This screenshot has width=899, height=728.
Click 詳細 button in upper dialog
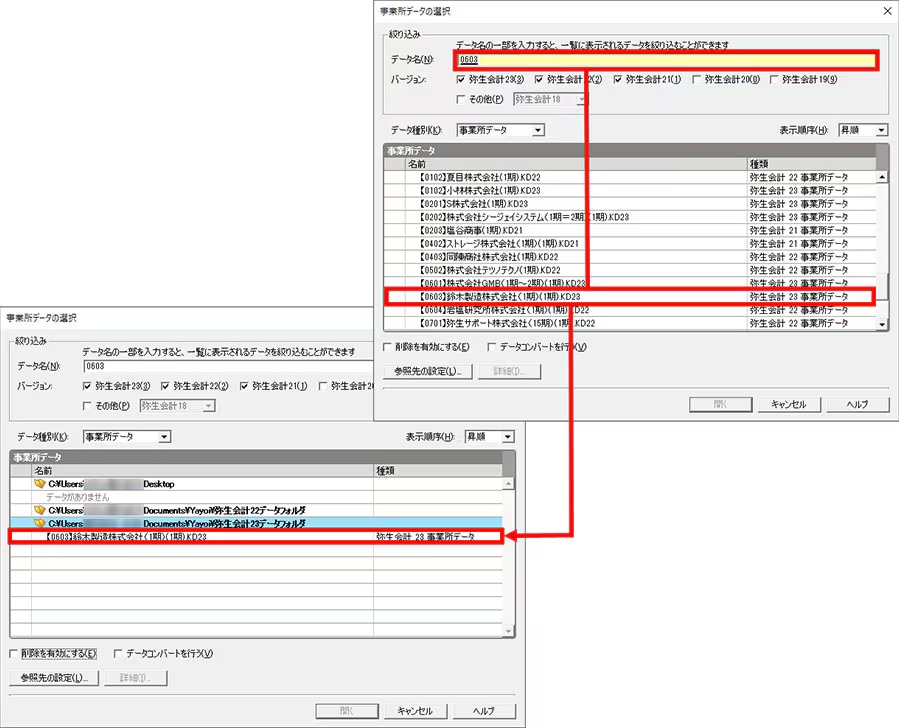coord(509,371)
